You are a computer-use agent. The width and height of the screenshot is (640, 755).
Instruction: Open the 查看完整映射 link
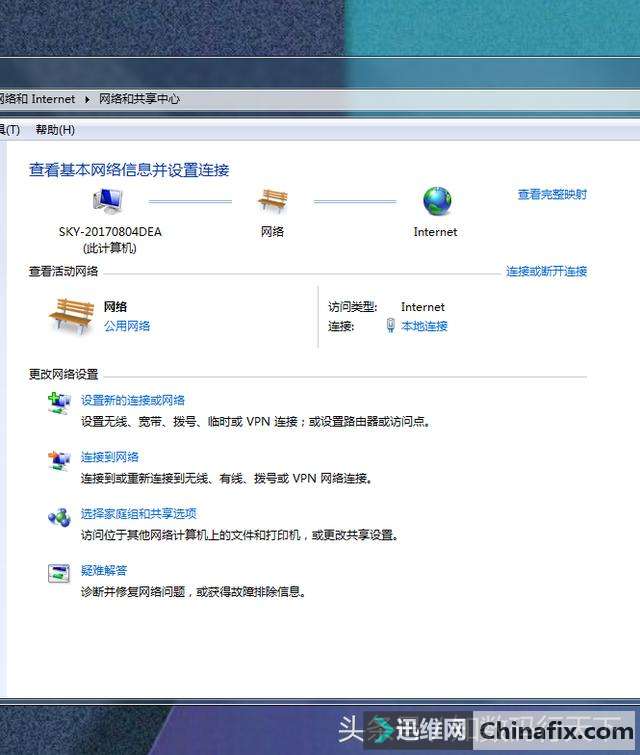[552, 194]
